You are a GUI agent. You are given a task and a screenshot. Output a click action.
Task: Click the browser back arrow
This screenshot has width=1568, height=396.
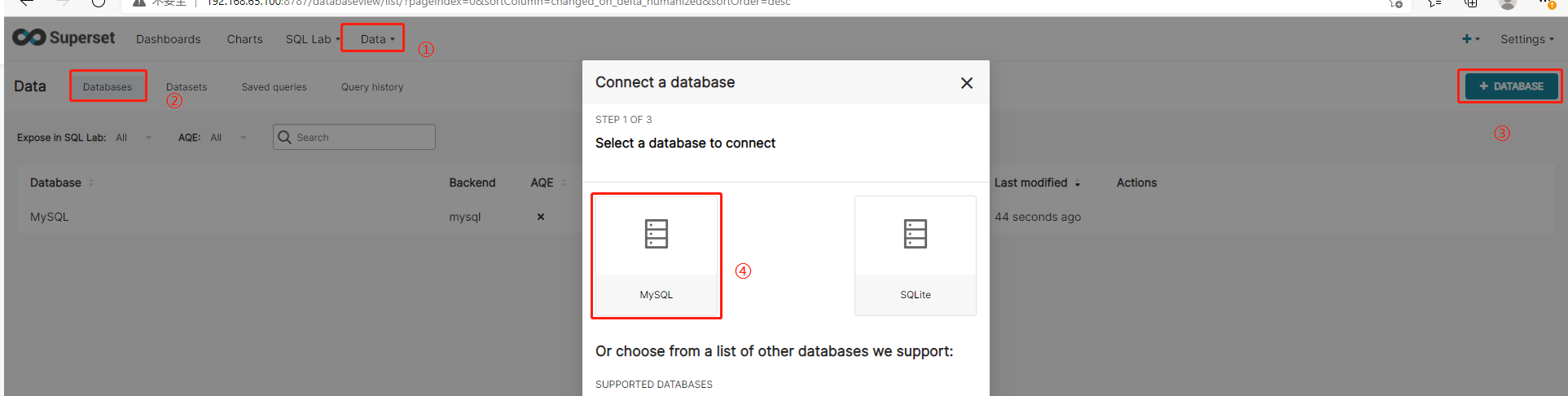point(26,2)
